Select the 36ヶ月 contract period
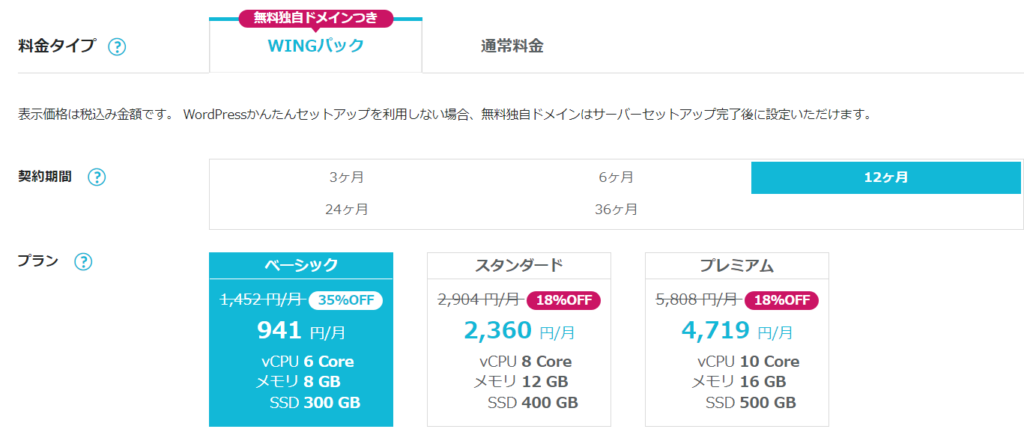This screenshot has width=1024, height=435. (x=616, y=210)
